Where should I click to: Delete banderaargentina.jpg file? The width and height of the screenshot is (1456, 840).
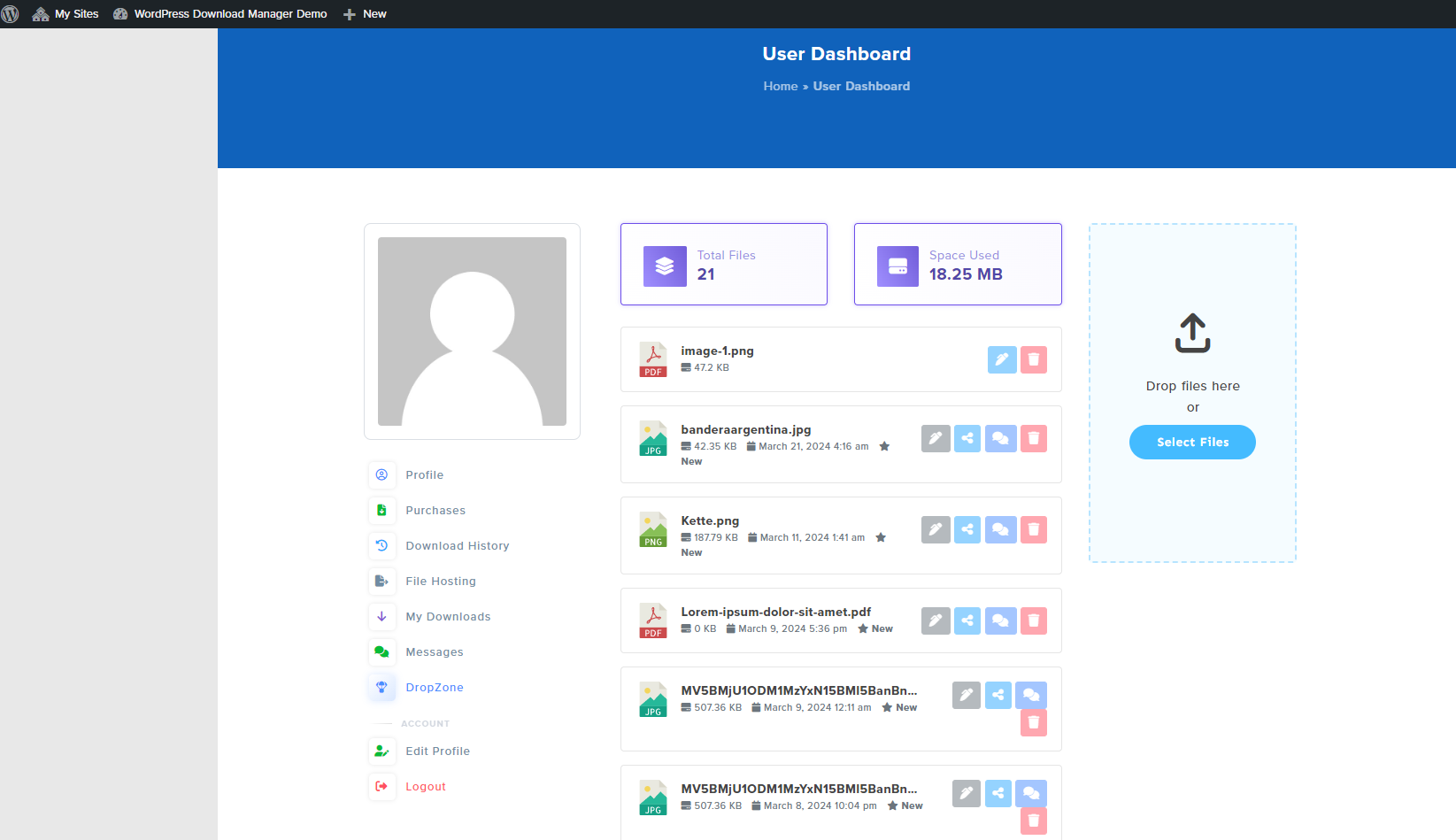tap(1033, 438)
